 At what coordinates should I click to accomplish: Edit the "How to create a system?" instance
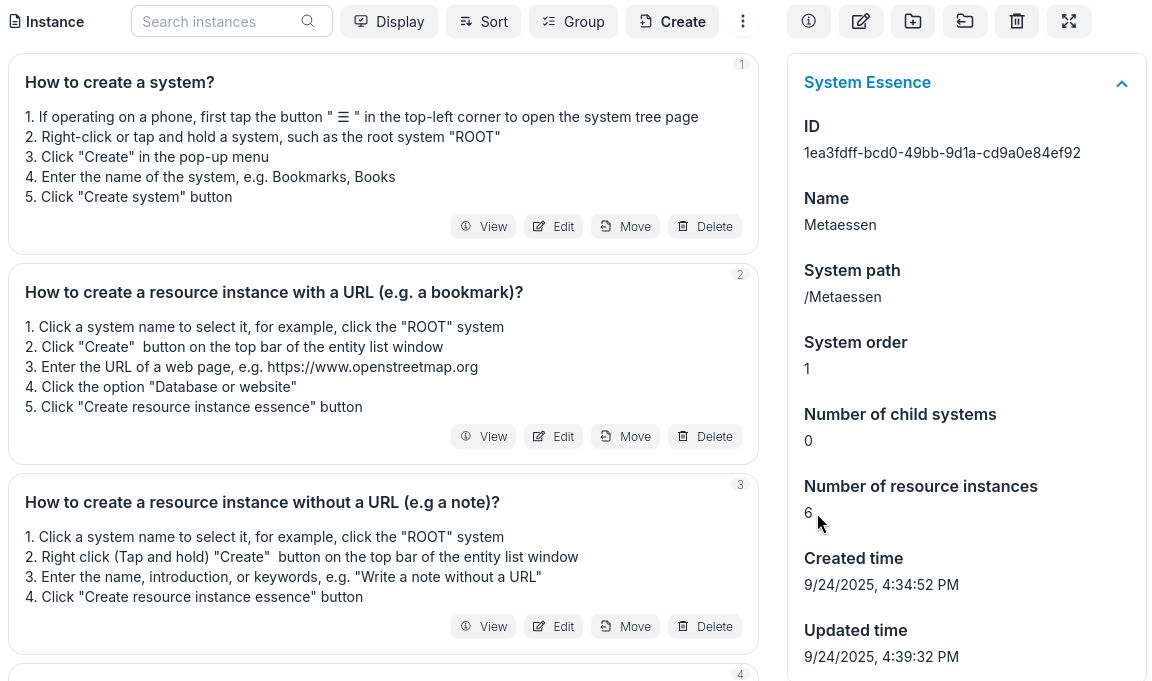pyautogui.click(x=553, y=227)
